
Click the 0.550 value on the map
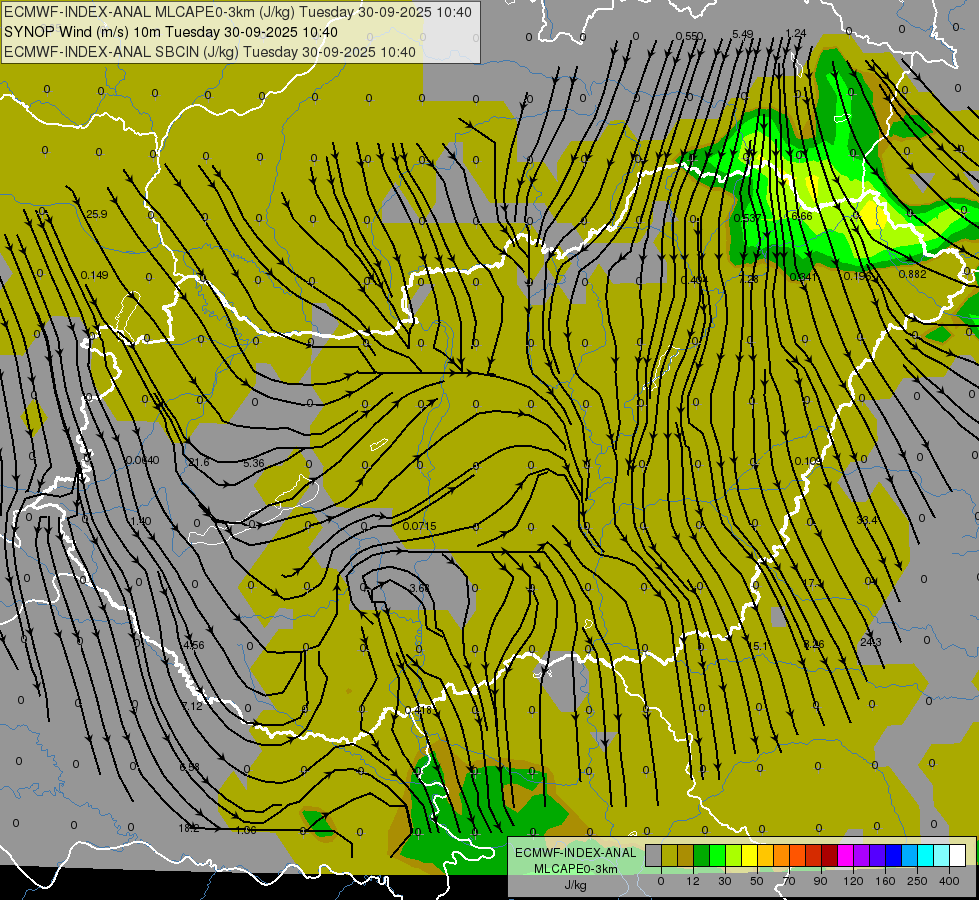(689, 36)
